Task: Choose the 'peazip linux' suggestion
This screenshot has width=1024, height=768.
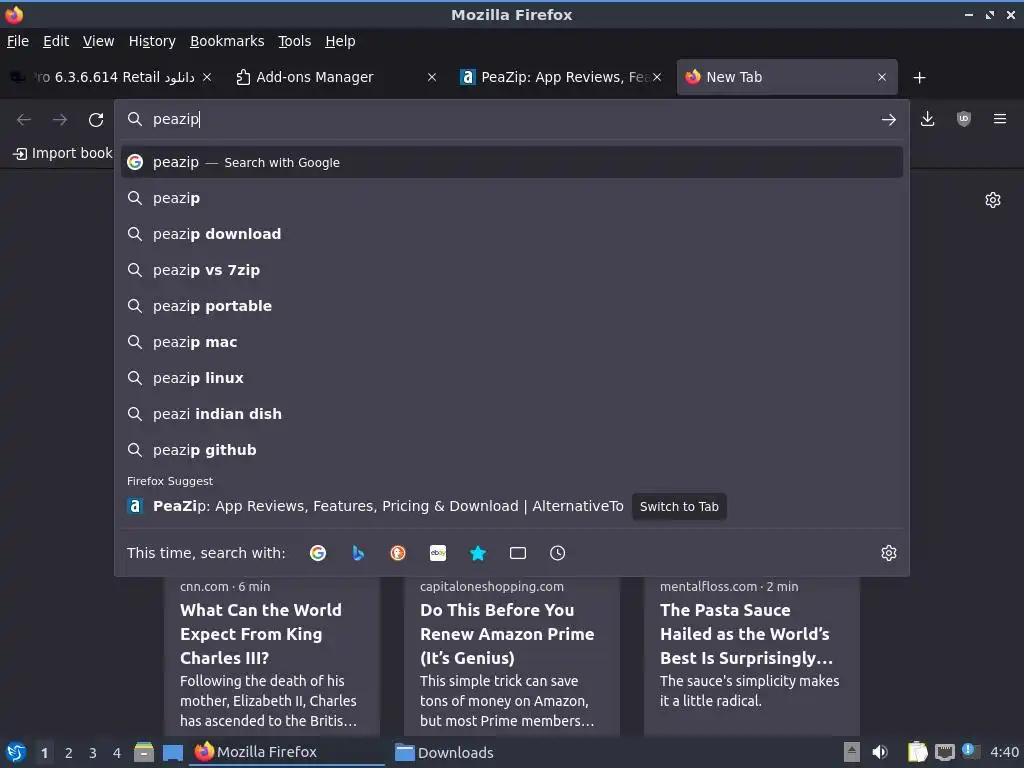Action: pos(512,377)
